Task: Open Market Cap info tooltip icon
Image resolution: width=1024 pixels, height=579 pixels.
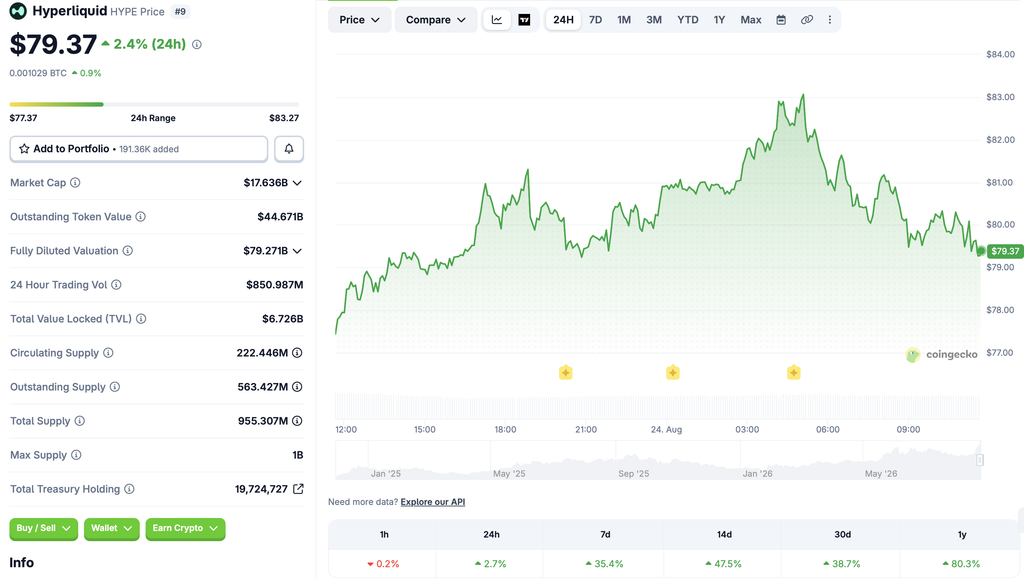Action: point(75,183)
